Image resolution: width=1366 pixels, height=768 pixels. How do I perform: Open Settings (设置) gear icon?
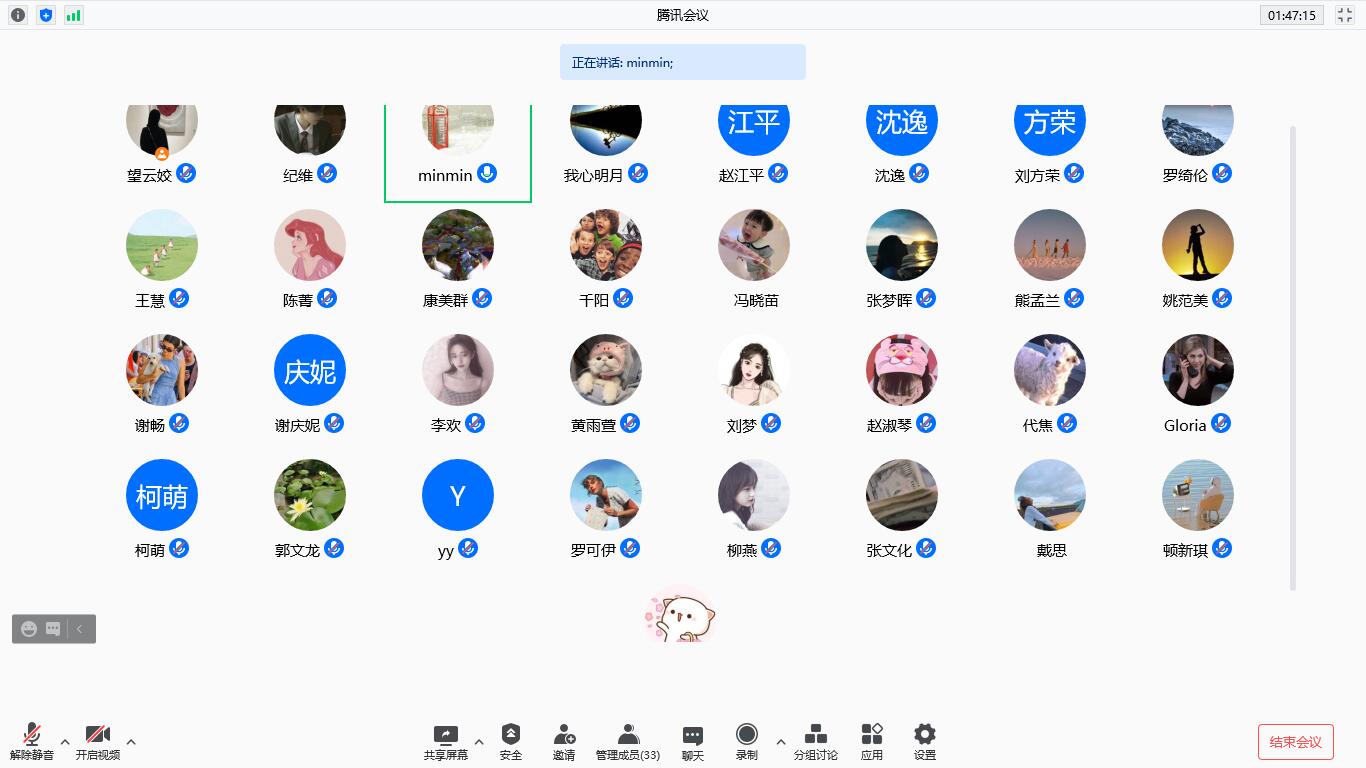(x=924, y=741)
